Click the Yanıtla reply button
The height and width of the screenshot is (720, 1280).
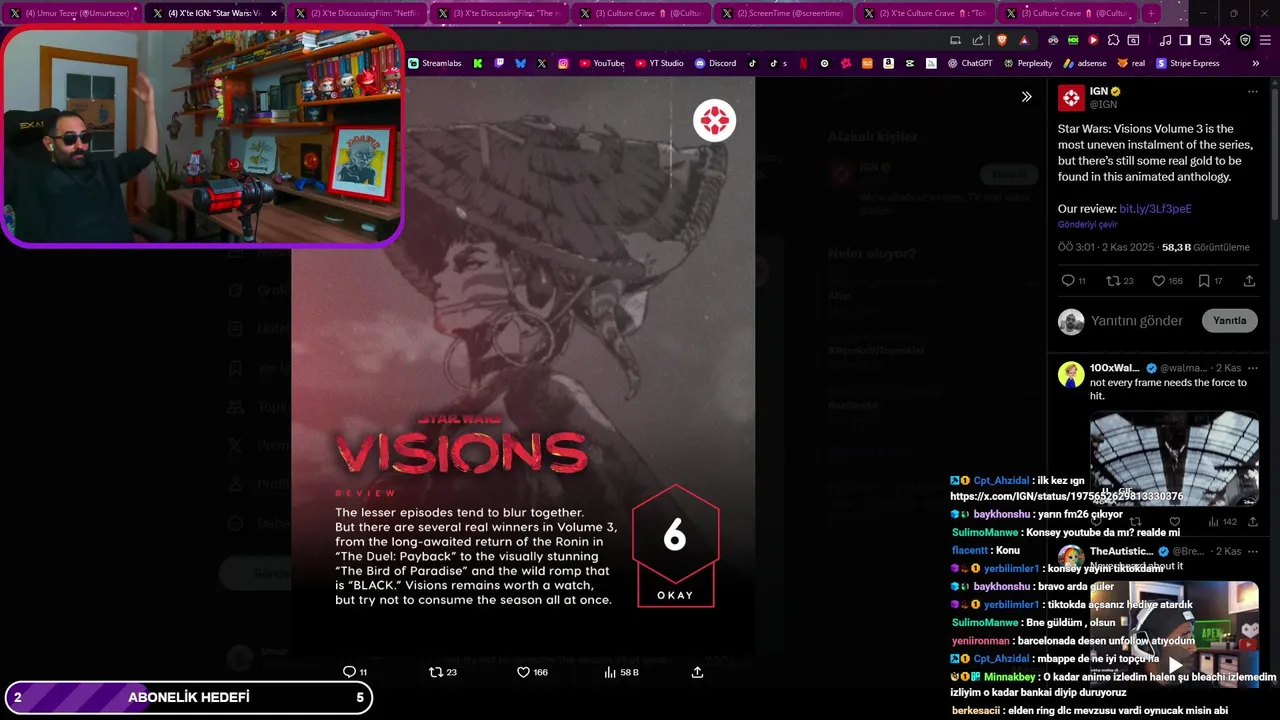point(1229,321)
